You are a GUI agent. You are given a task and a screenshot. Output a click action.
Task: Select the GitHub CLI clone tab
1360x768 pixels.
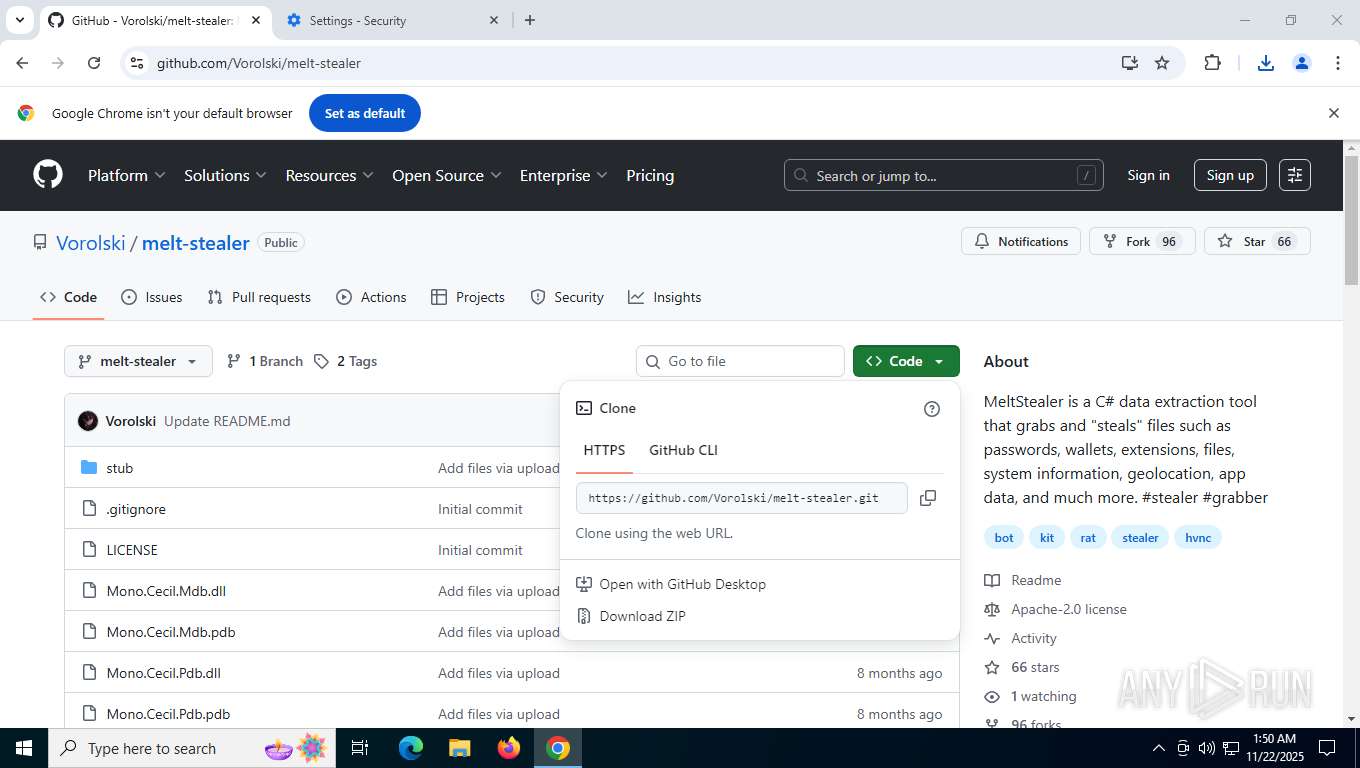683,450
